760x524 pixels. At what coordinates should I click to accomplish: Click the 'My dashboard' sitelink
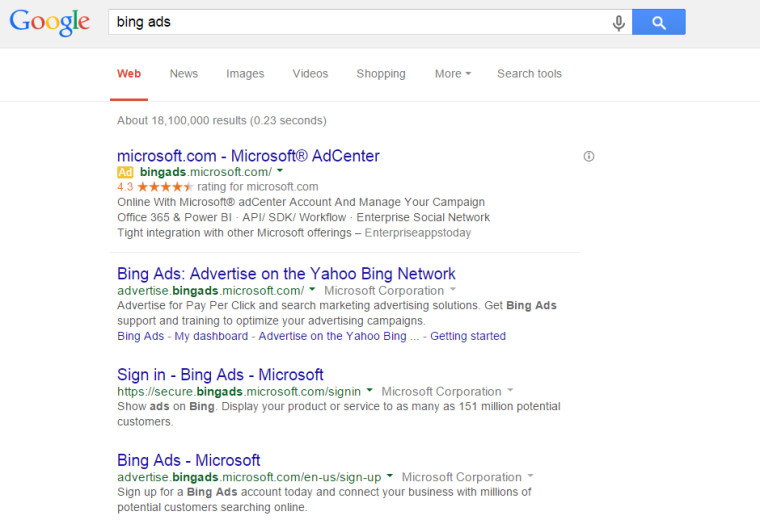[x=211, y=336]
